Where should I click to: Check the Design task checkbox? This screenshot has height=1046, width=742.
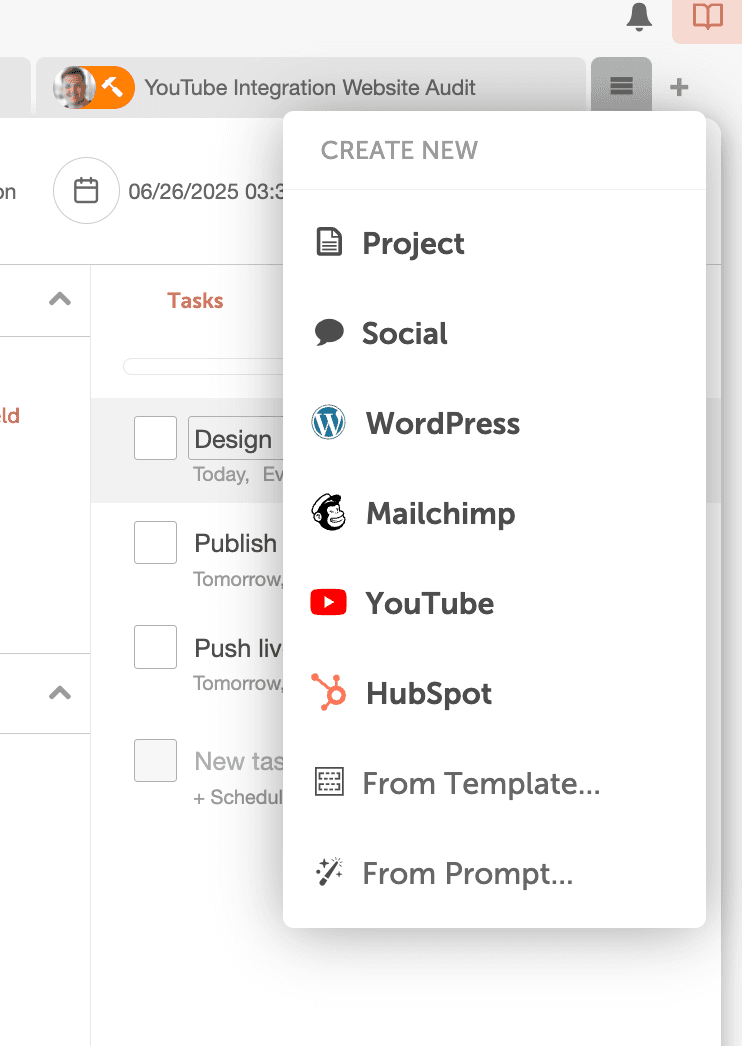coord(155,438)
